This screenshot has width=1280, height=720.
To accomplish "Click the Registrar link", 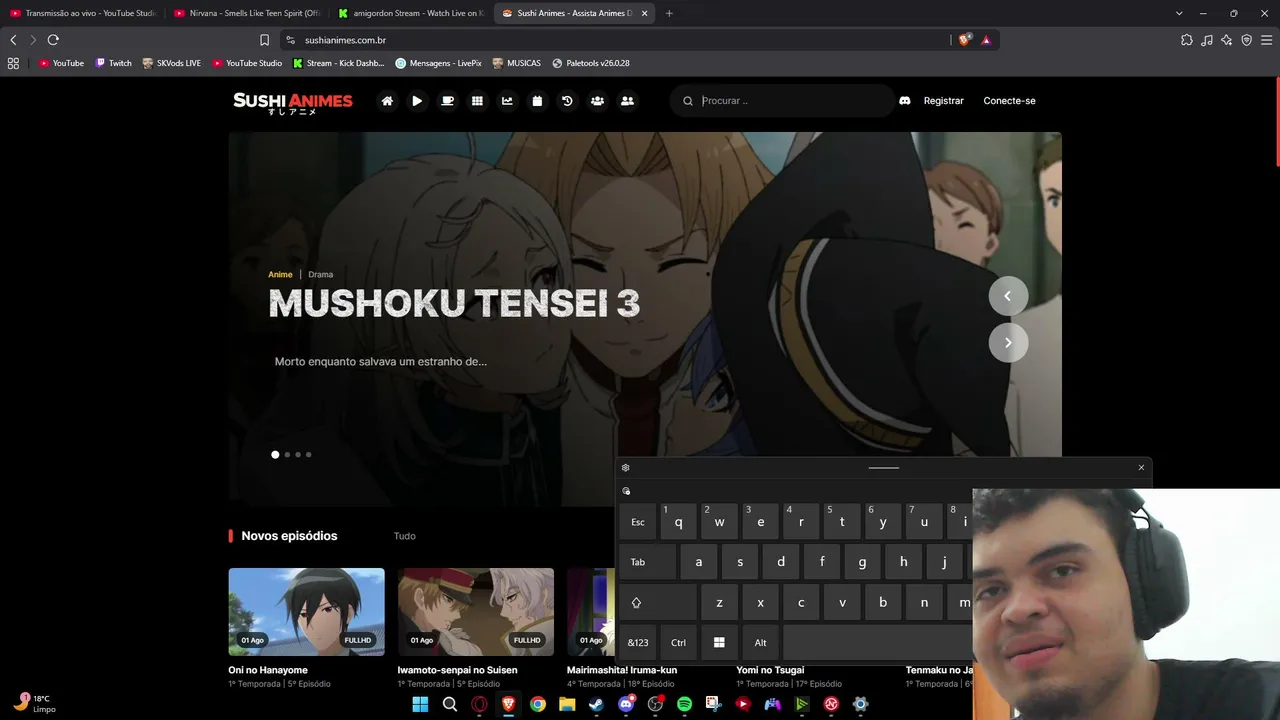I will (944, 101).
